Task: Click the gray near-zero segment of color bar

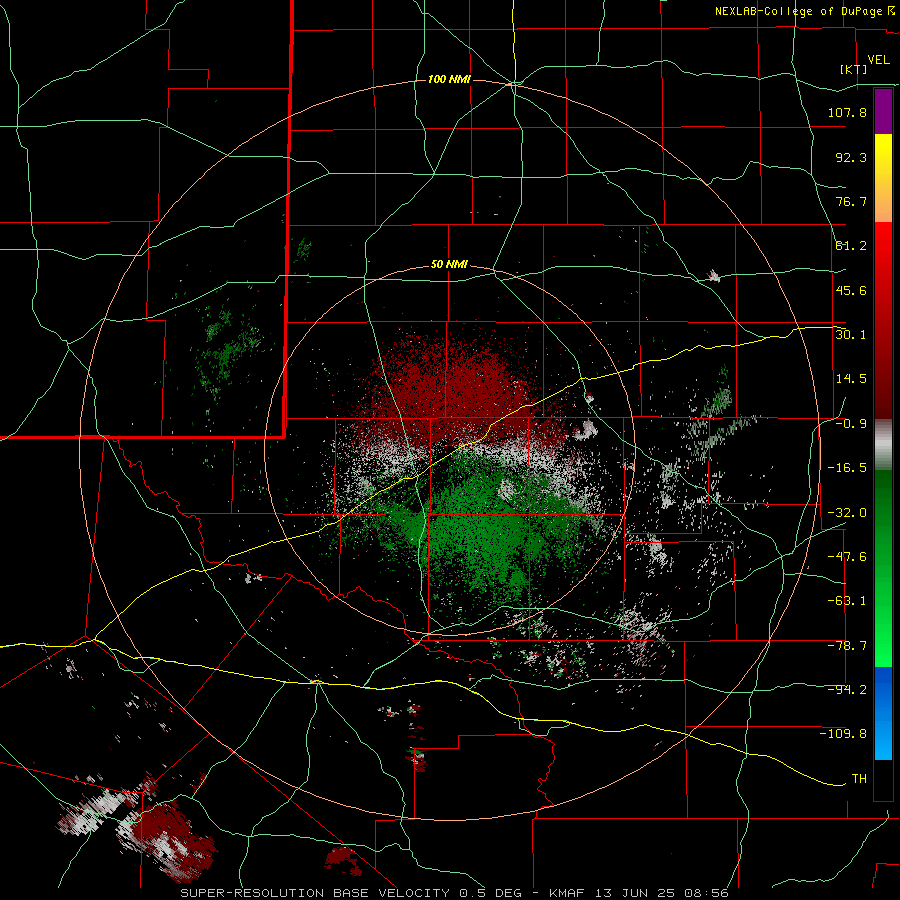Action: coord(883,443)
